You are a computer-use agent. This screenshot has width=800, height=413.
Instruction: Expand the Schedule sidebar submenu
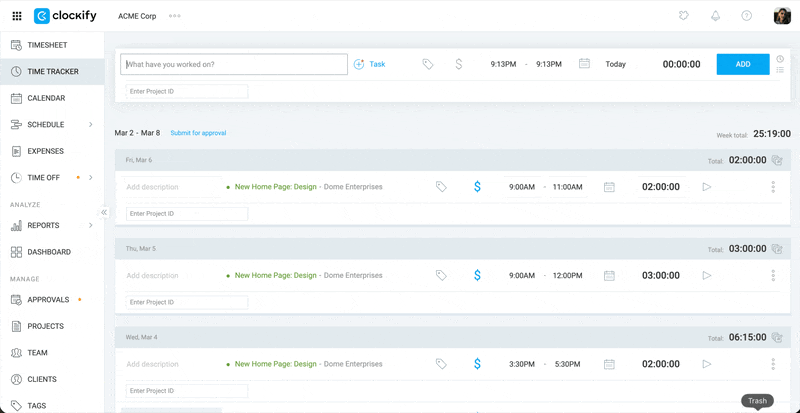point(91,125)
